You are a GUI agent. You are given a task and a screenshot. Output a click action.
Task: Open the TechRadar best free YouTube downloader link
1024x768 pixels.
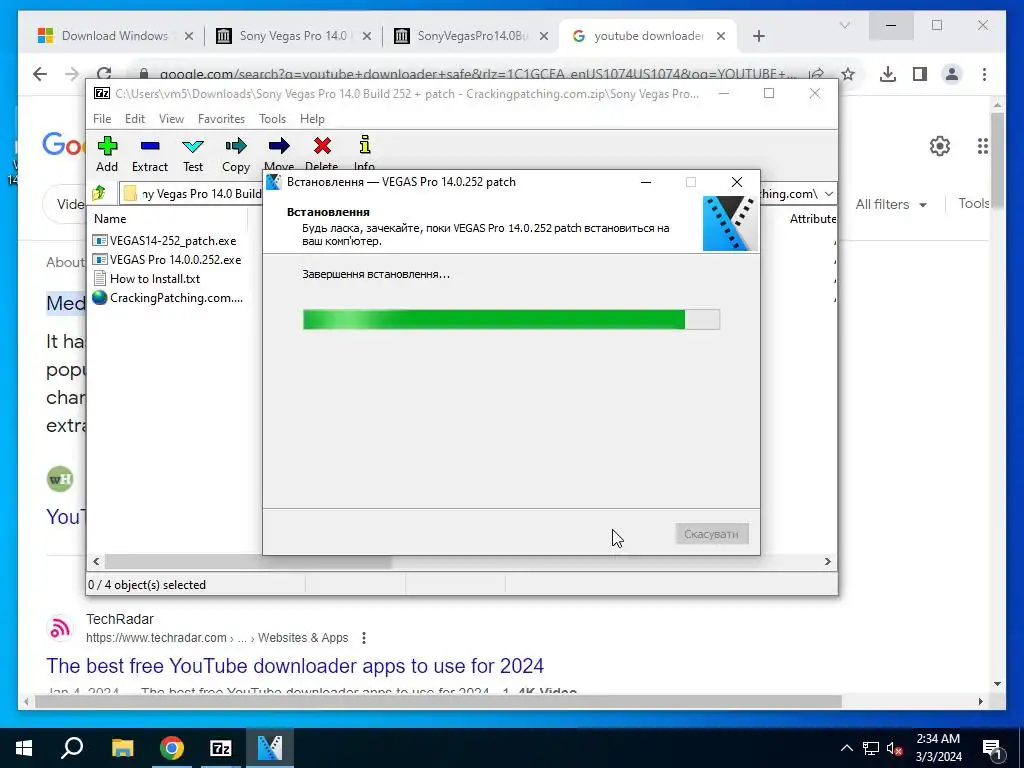point(295,665)
